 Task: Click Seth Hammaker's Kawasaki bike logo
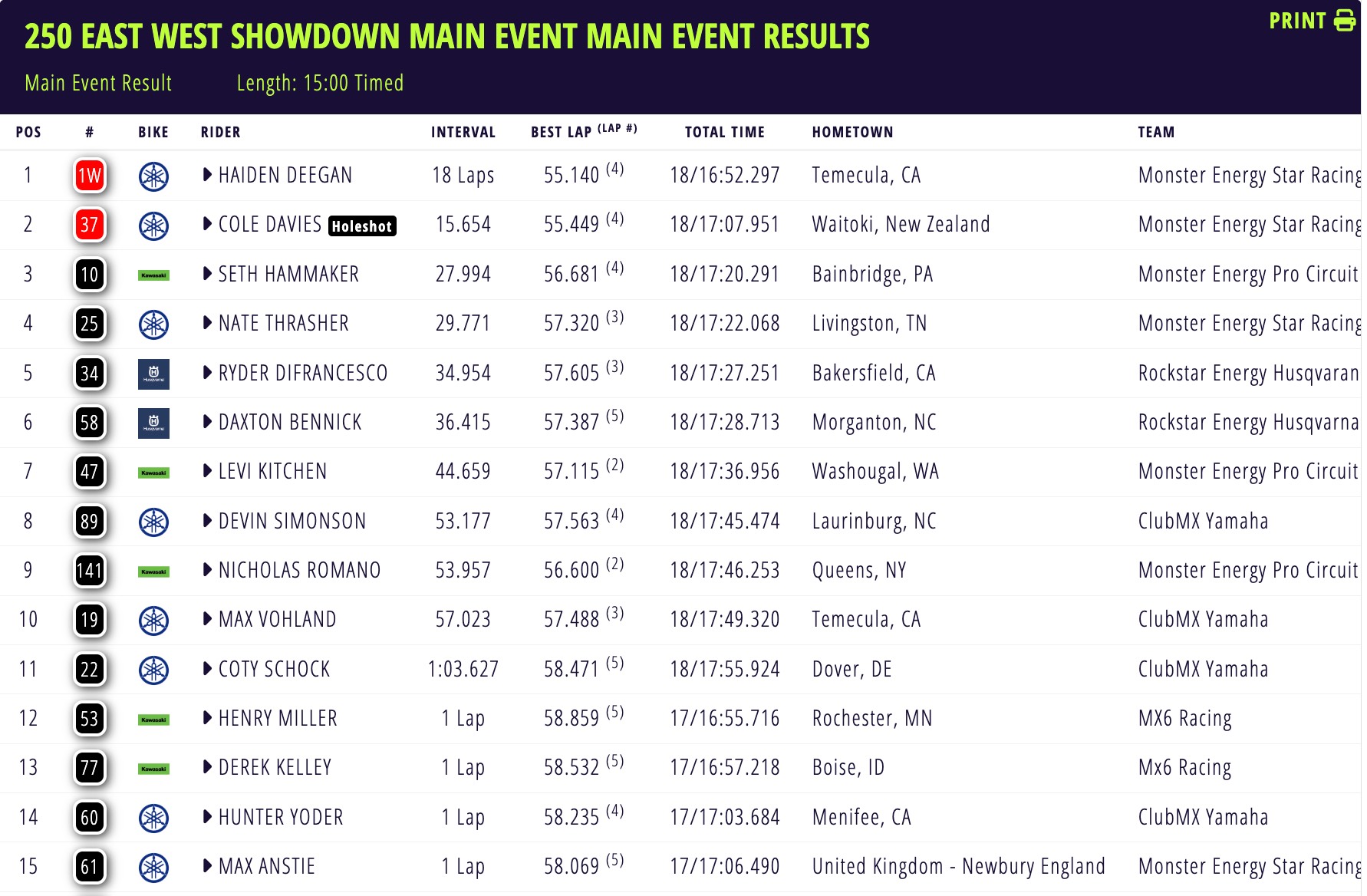coord(153,275)
